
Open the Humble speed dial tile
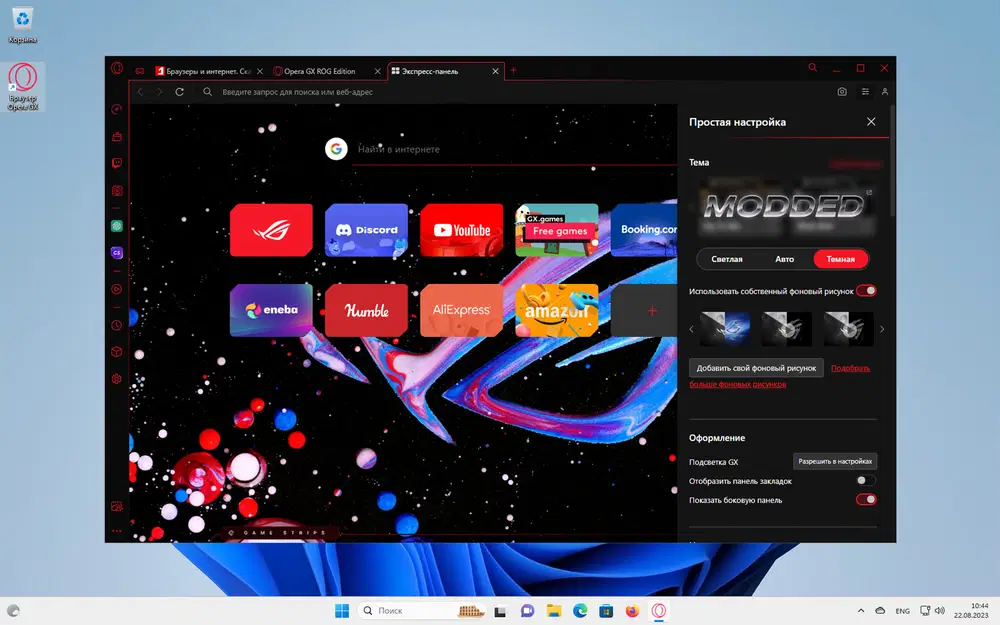click(x=366, y=311)
